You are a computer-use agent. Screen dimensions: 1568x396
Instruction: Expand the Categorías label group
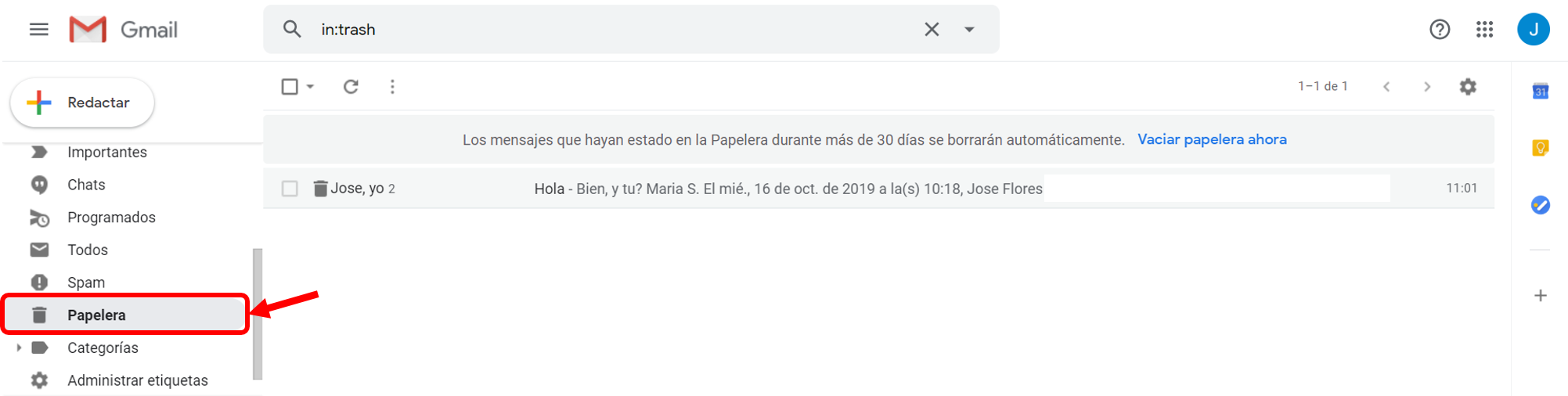(x=19, y=347)
